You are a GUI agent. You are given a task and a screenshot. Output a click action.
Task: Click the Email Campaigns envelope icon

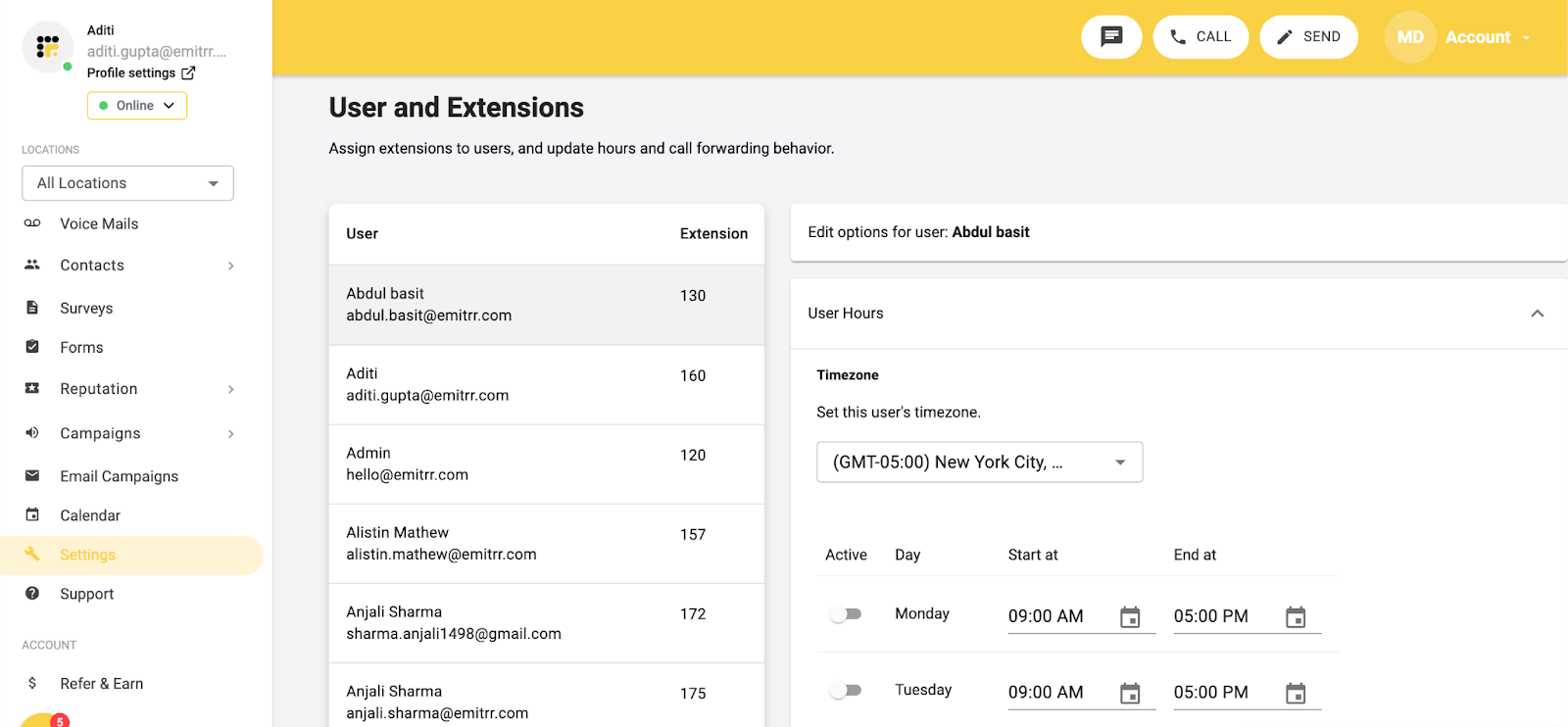[32, 475]
